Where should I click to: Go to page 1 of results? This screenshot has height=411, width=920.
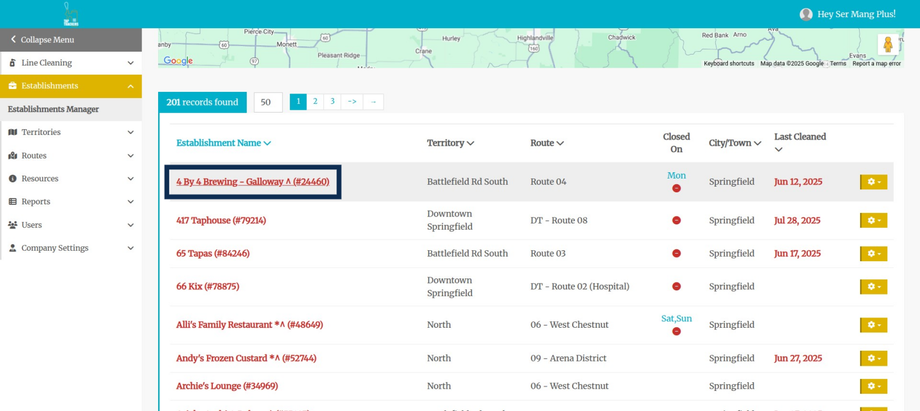point(298,102)
